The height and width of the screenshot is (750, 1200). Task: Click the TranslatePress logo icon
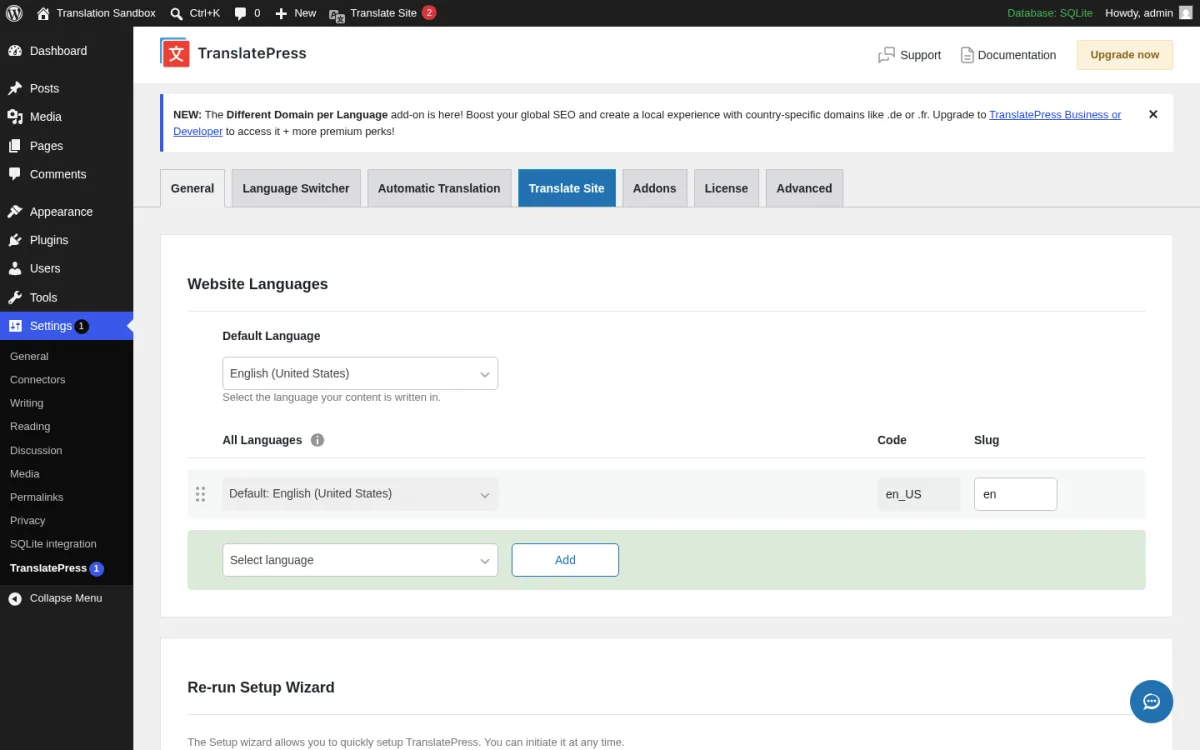click(x=175, y=53)
